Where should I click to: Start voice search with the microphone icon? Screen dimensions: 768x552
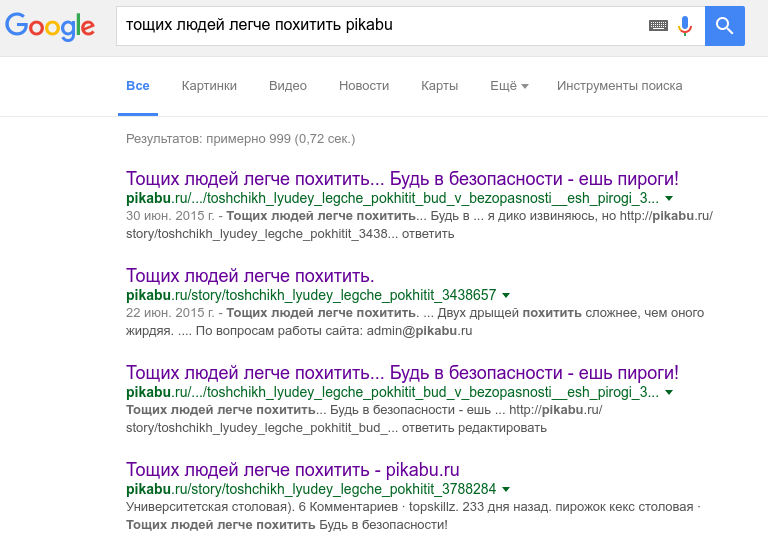[685, 26]
